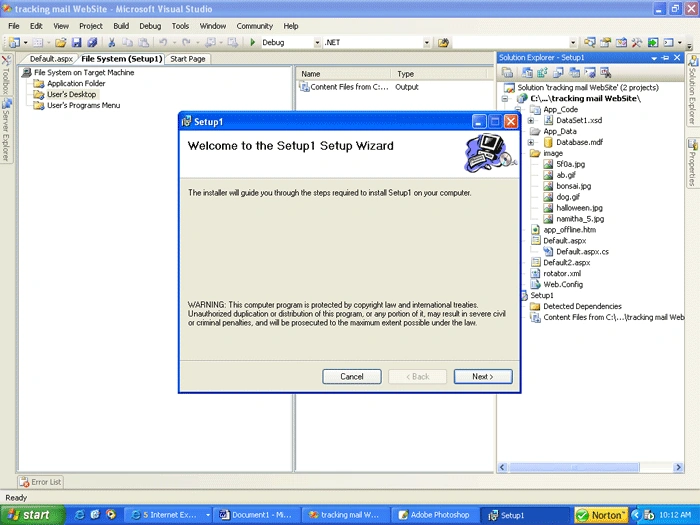
Task: Click the Solution Explorer horizontal scrollbar thumb
Action: point(574,467)
